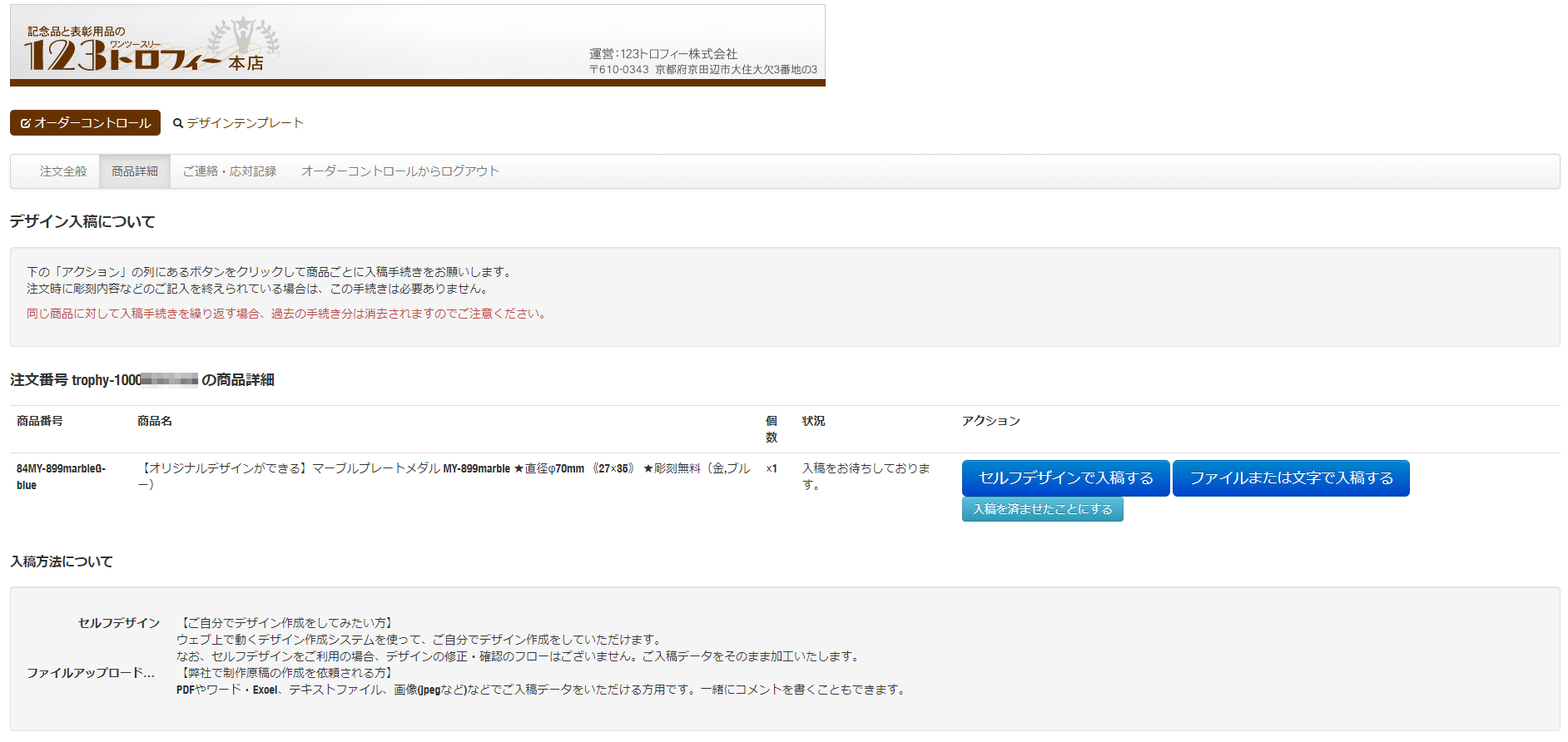Click the red warning notice text
This screenshot has width=1568, height=742.
(x=287, y=314)
